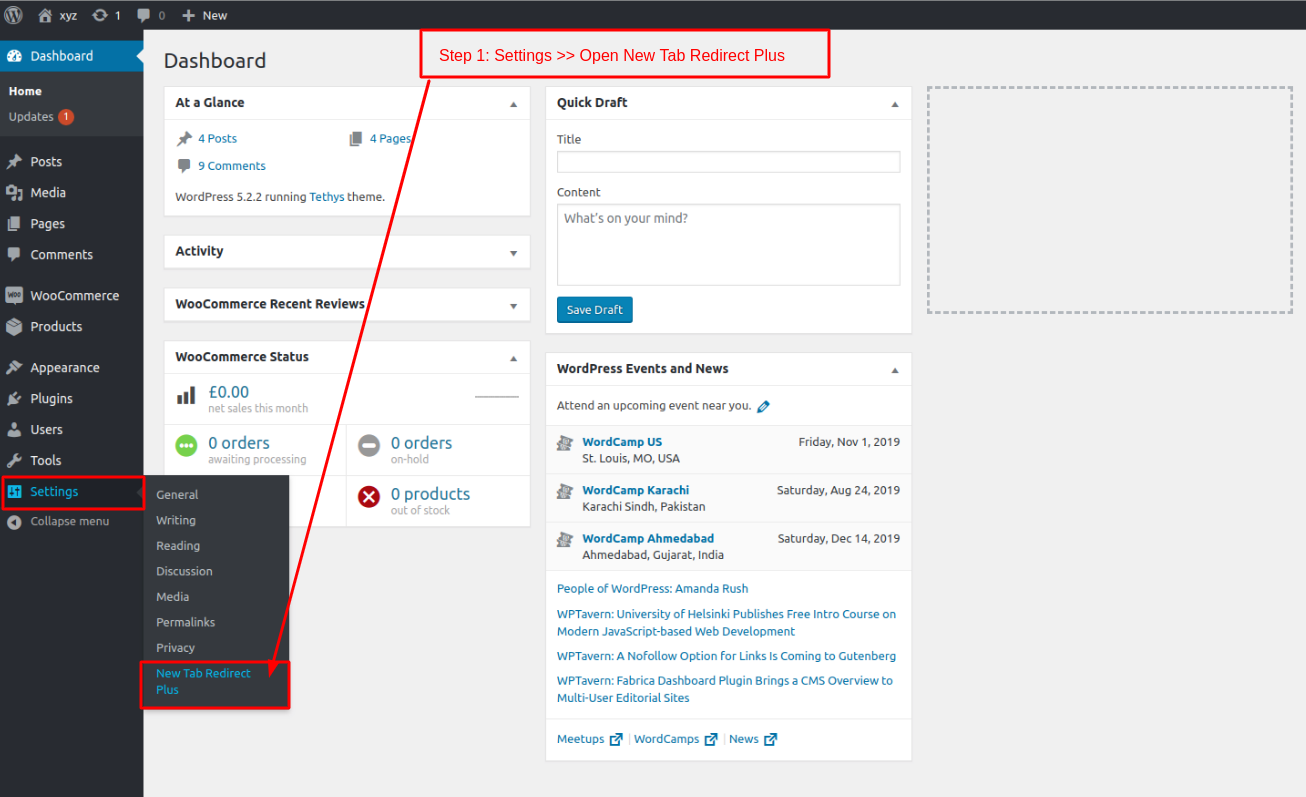Collapse the WooCommerce Status widget
Viewport: 1306px width, 797px height.
coord(514,358)
